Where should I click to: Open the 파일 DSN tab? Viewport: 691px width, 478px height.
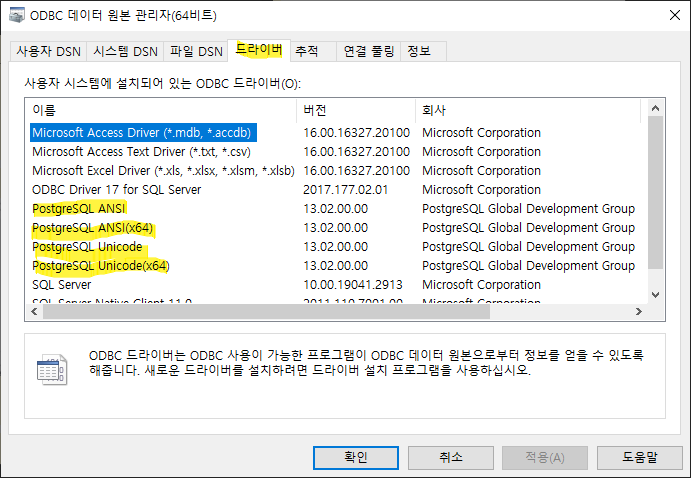[x=196, y=52]
